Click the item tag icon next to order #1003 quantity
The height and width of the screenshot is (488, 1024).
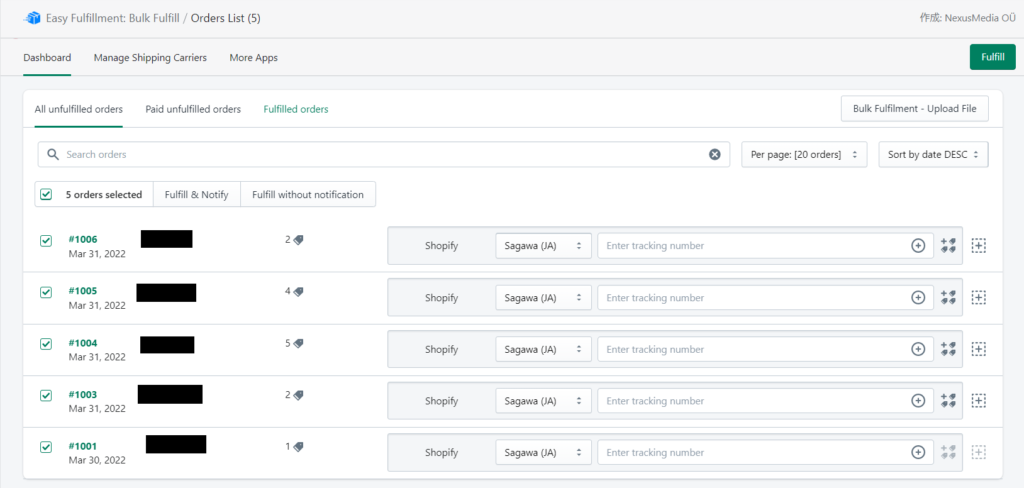tap(298, 395)
